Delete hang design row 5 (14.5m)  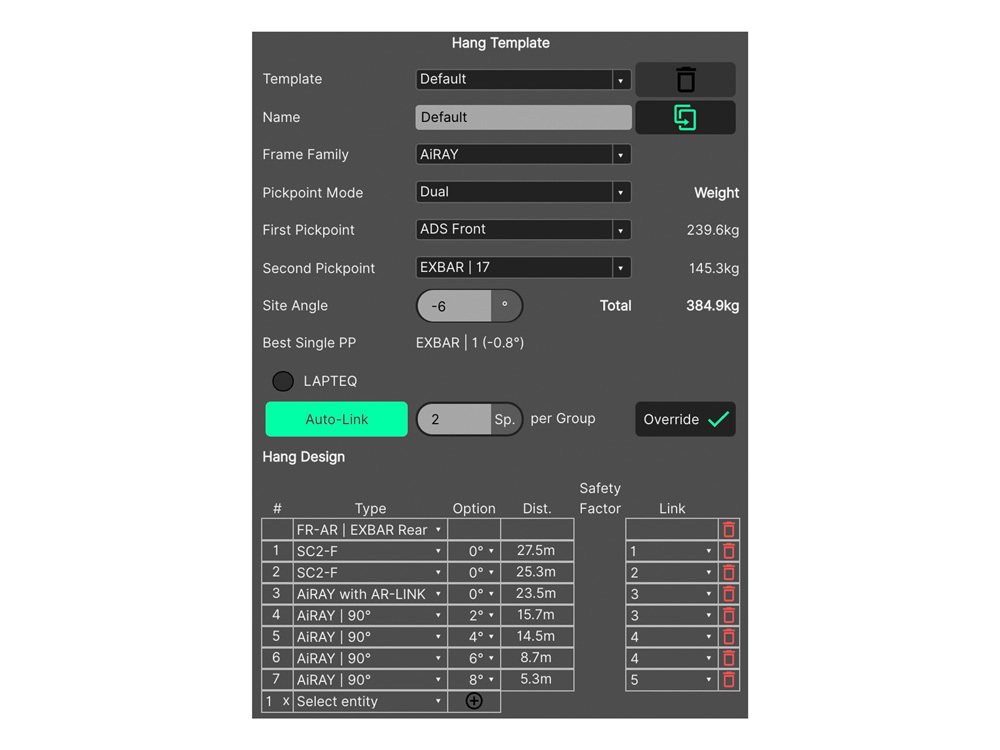click(x=728, y=636)
